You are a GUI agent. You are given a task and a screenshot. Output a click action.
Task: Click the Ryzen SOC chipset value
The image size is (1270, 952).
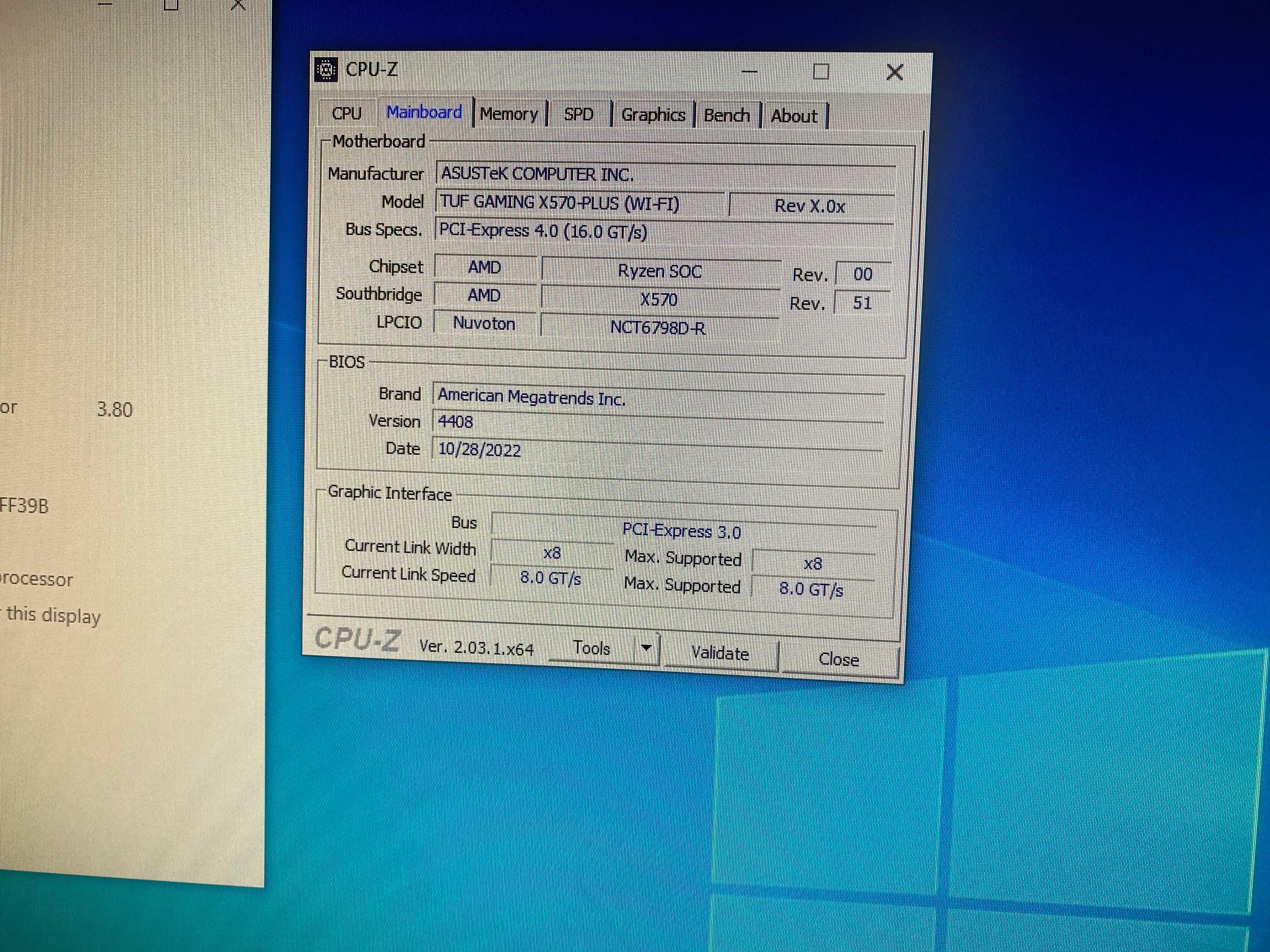pos(660,271)
